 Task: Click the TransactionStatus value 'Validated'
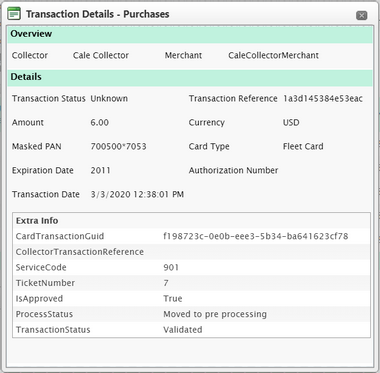pyautogui.click(x=183, y=330)
